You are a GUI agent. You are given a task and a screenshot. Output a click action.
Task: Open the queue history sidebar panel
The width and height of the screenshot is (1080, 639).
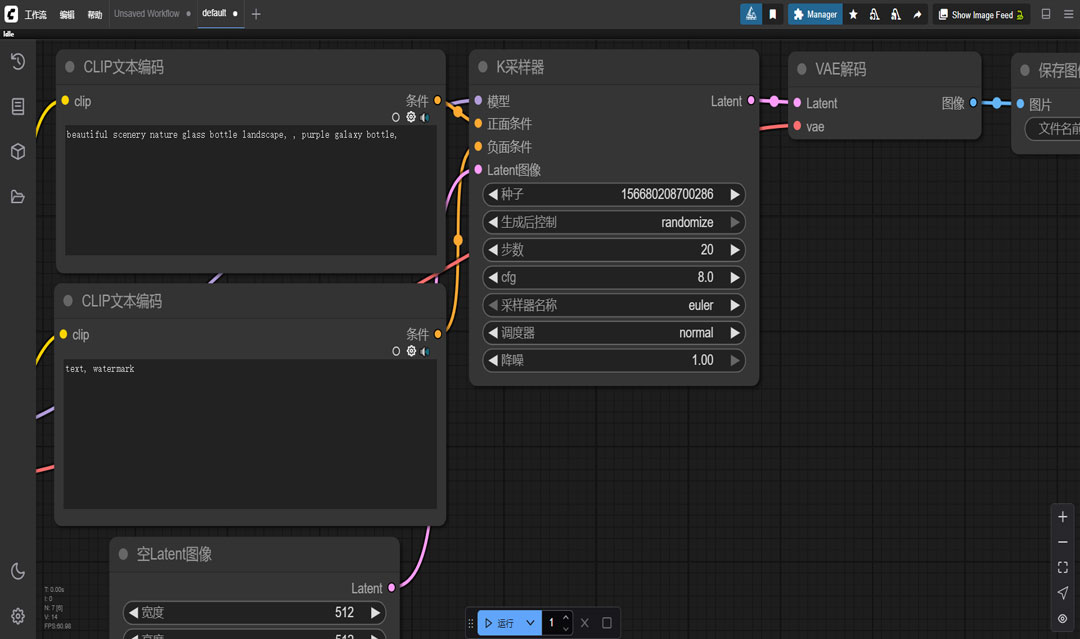click(x=17, y=62)
